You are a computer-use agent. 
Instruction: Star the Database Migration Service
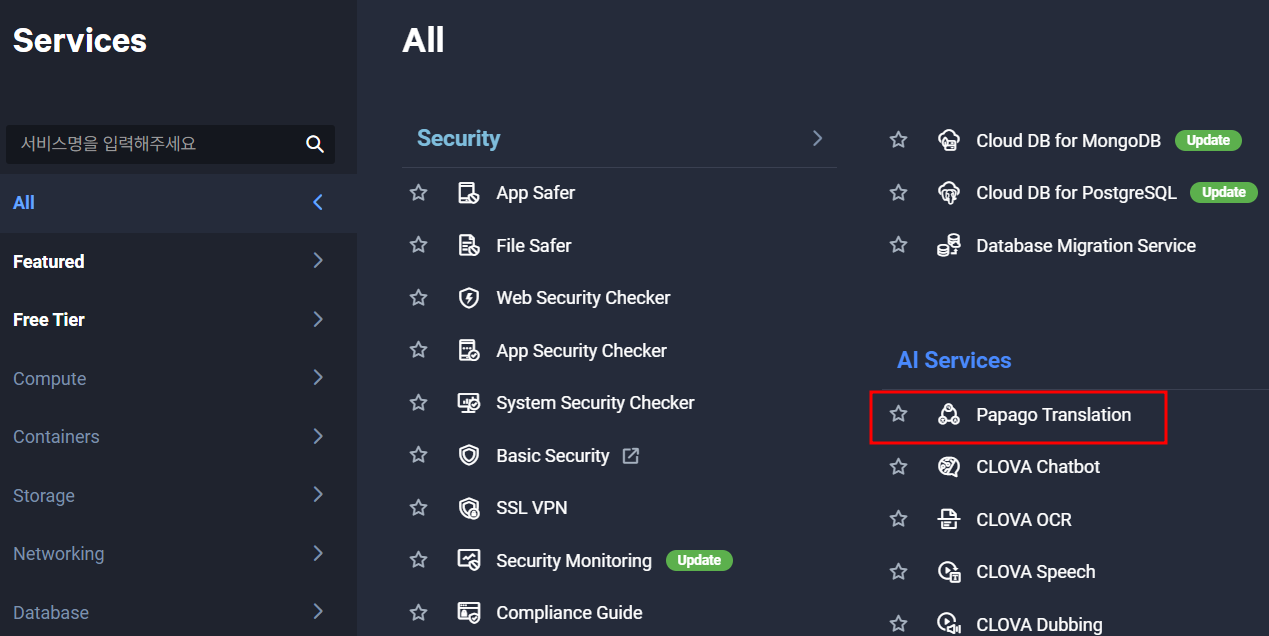[898, 245]
